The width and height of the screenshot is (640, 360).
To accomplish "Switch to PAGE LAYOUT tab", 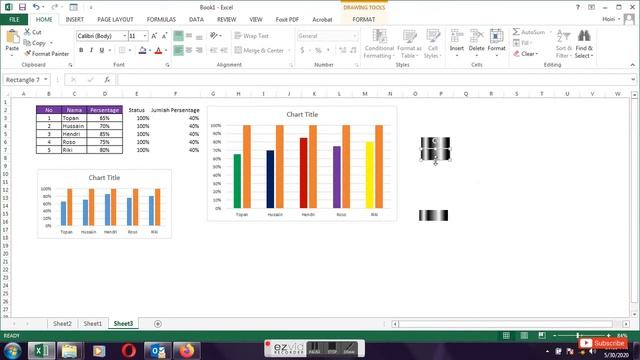I will [115, 19].
